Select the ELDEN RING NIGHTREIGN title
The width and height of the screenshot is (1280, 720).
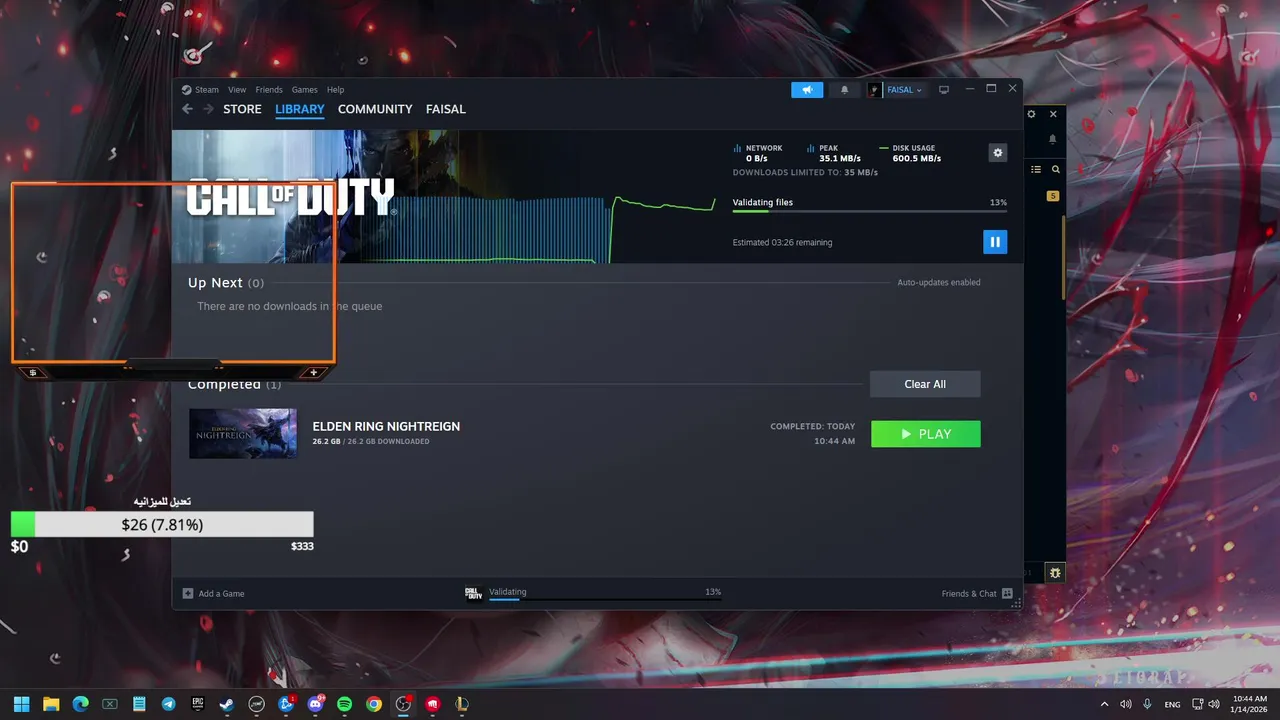click(386, 426)
